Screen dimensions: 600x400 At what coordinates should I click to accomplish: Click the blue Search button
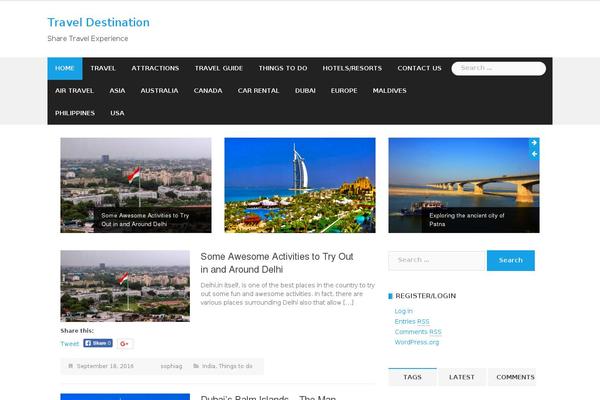pos(510,260)
